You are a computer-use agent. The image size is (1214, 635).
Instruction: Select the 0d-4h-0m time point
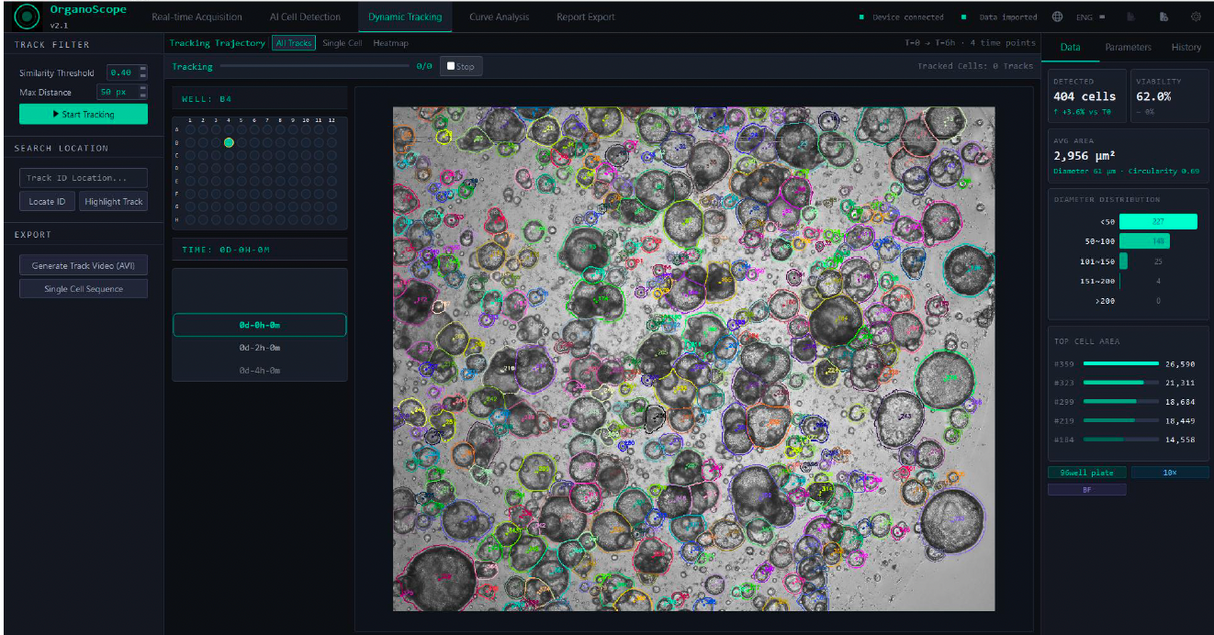pos(259,370)
